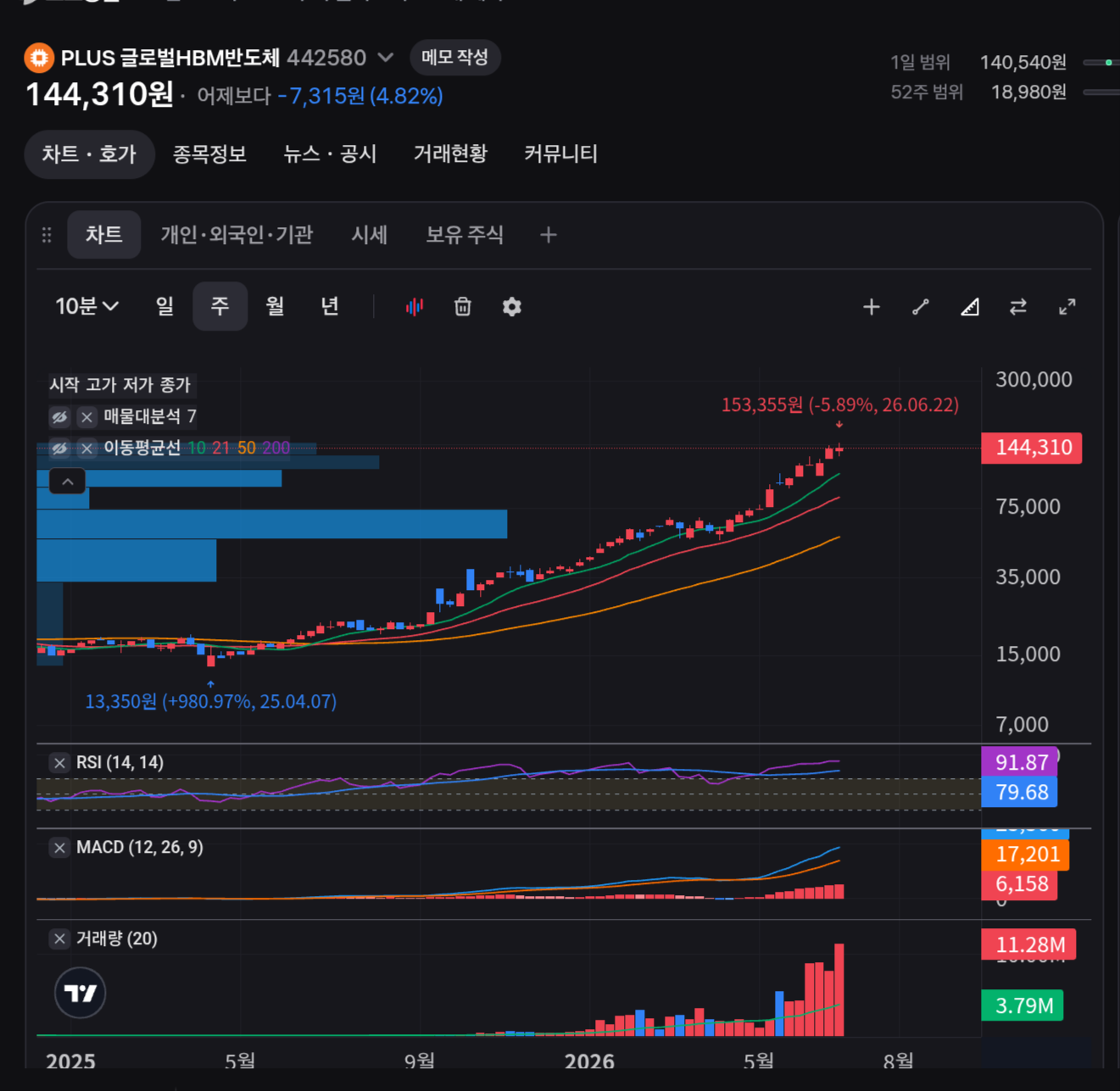
Task: Click the 시작 고가 저가 종가 legend label
Action: pos(120,386)
